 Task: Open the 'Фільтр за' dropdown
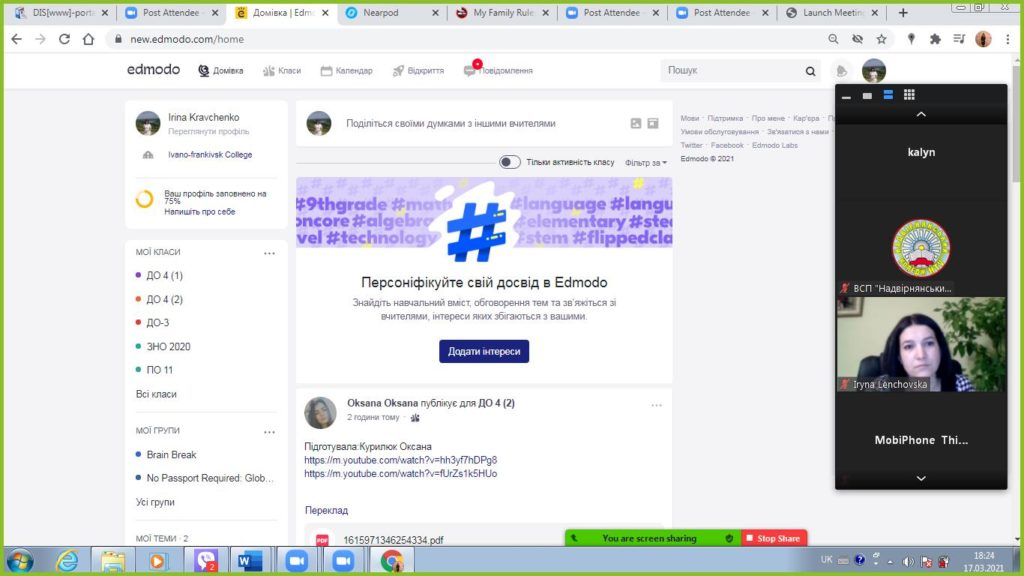click(x=645, y=162)
